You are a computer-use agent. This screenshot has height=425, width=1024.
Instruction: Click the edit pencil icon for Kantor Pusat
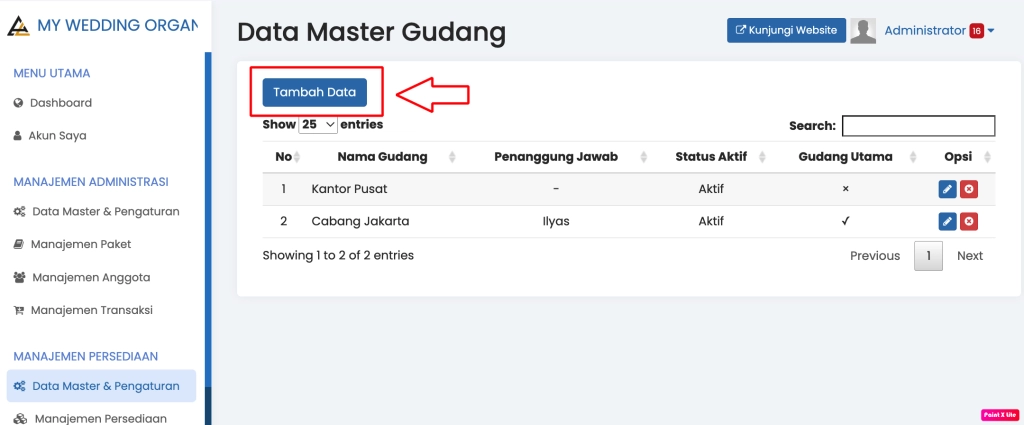[x=947, y=189]
